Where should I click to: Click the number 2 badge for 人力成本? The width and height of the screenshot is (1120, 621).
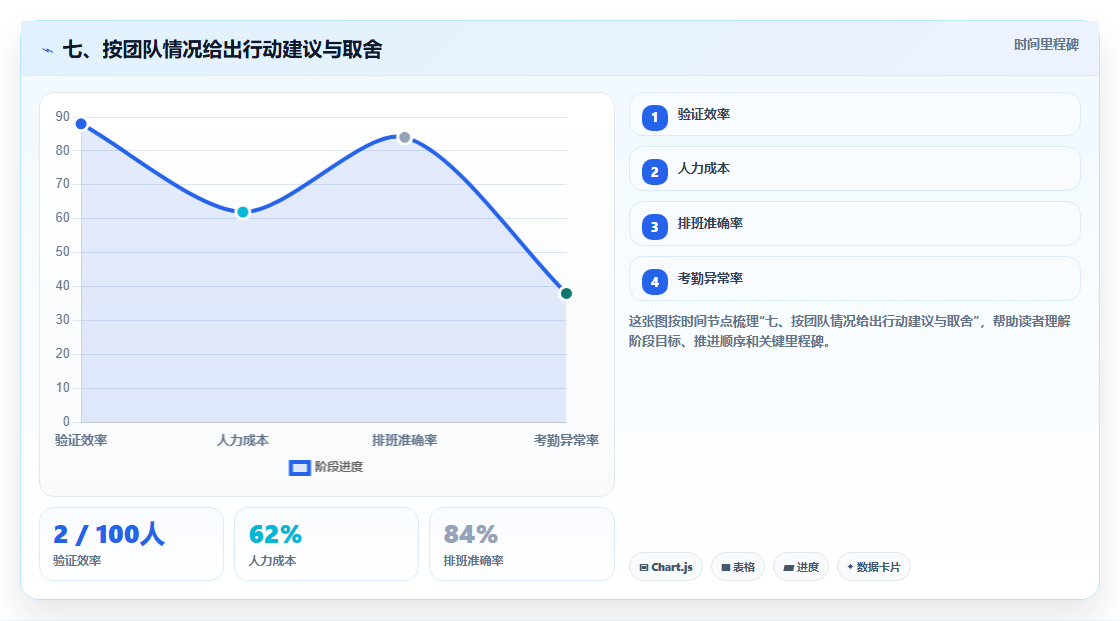click(x=654, y=172)
